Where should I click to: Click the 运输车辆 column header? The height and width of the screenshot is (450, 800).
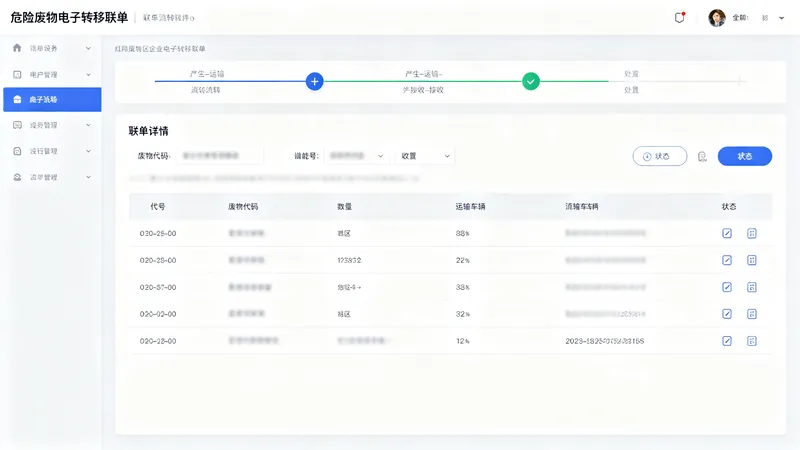coord(470,207)
